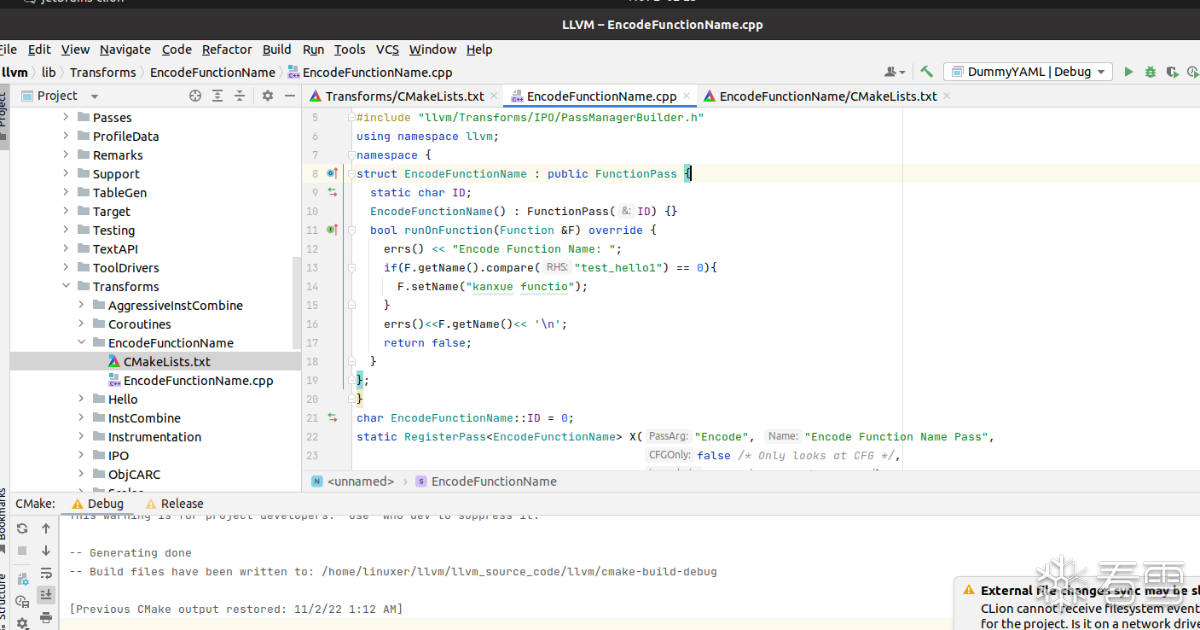Open the Help menu
Image resolution: width=1200 pixels, height=630 pixels.
pyautogui.click(x=479, y=49)
